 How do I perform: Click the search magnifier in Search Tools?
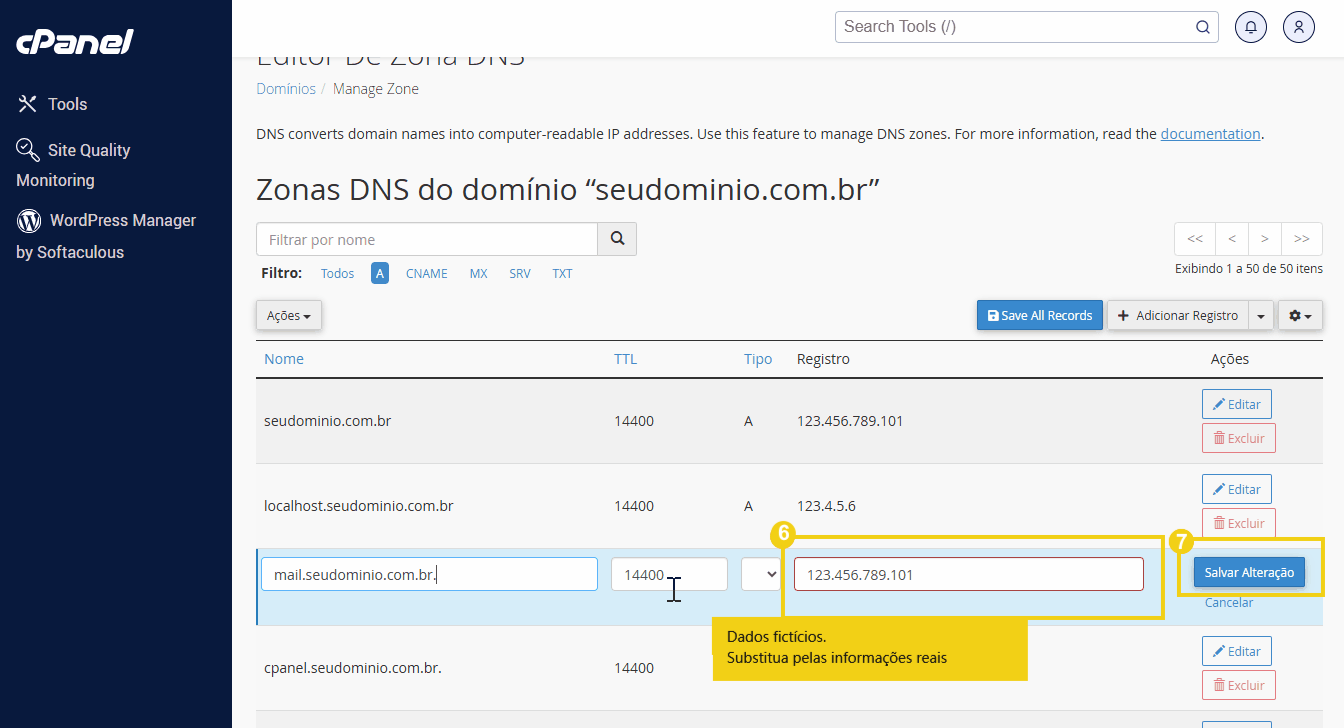point(1203,27)
